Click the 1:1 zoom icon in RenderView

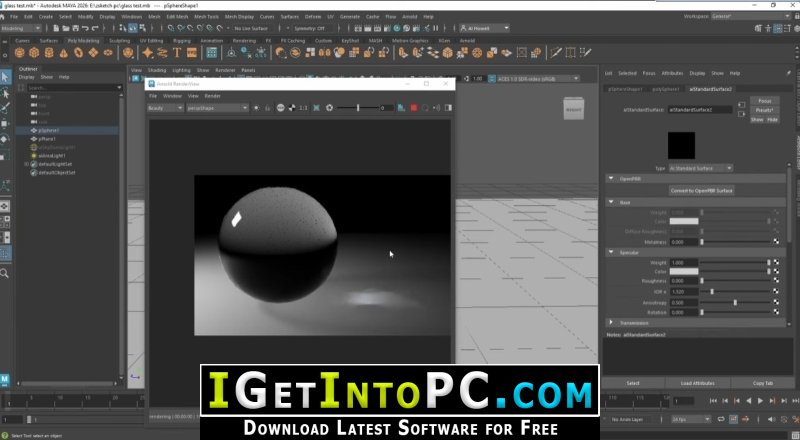303,108
